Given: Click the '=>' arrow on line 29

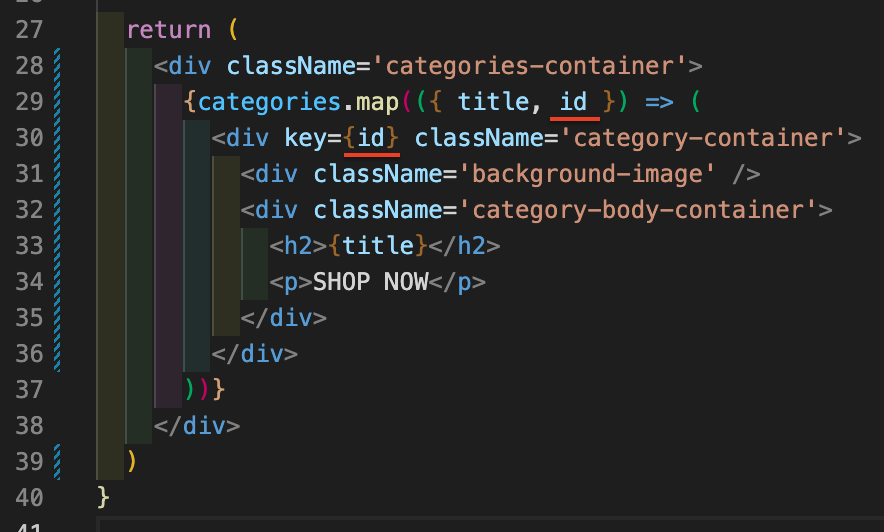Looking at the screenshot, I should pos(660,103).
